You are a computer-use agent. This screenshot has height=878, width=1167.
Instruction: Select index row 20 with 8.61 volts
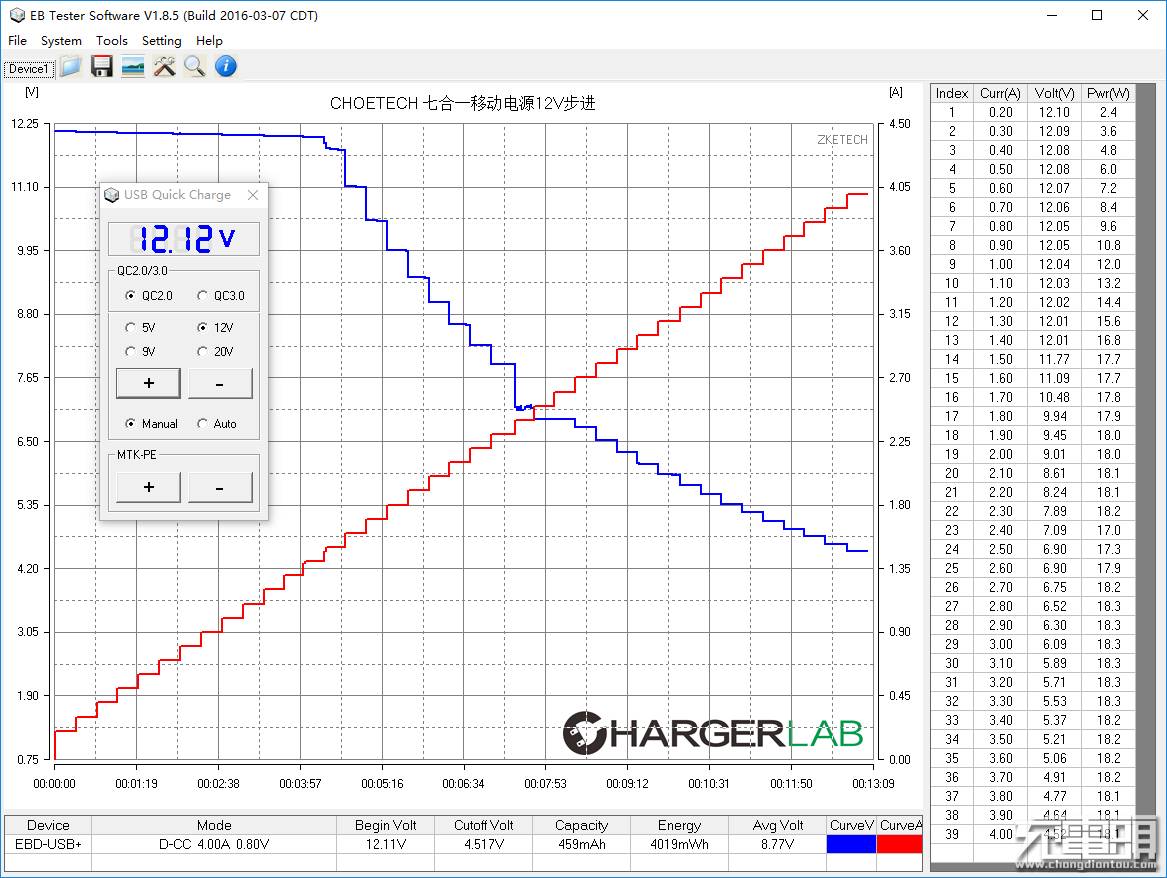(1033, 473)
